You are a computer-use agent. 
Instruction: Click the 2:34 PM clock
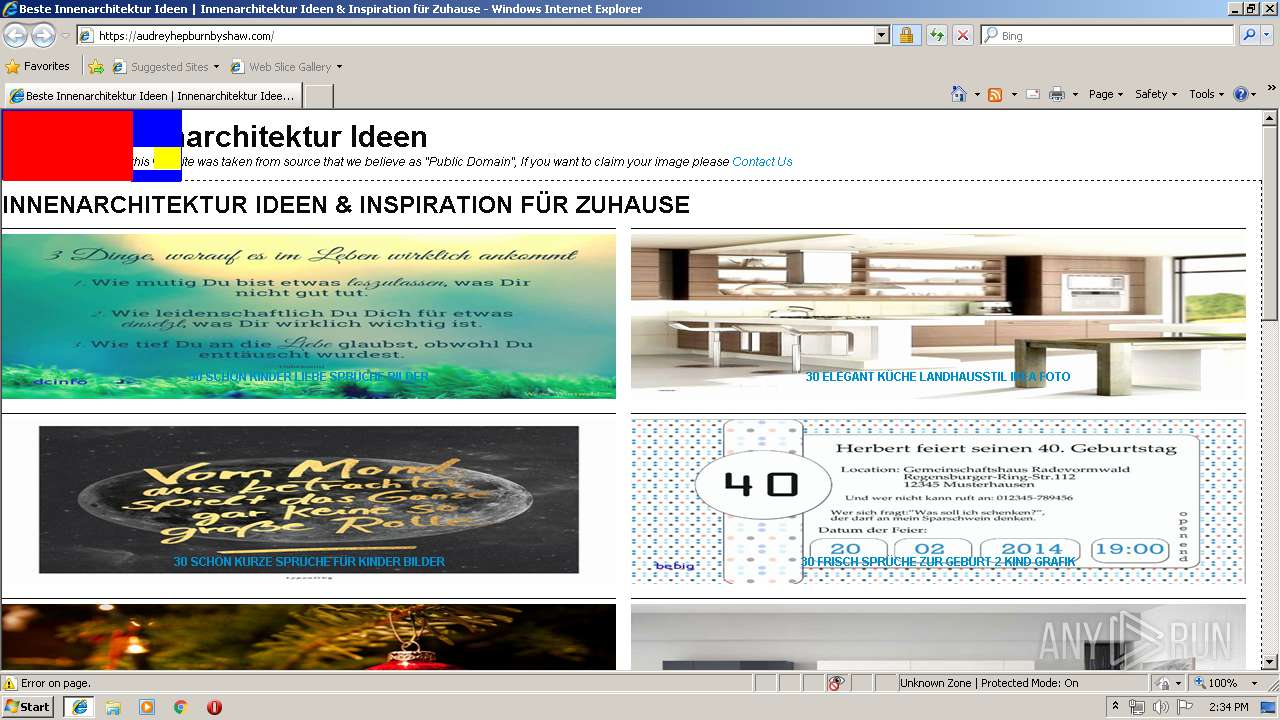pyautogui.click(x=1228, y=707)
